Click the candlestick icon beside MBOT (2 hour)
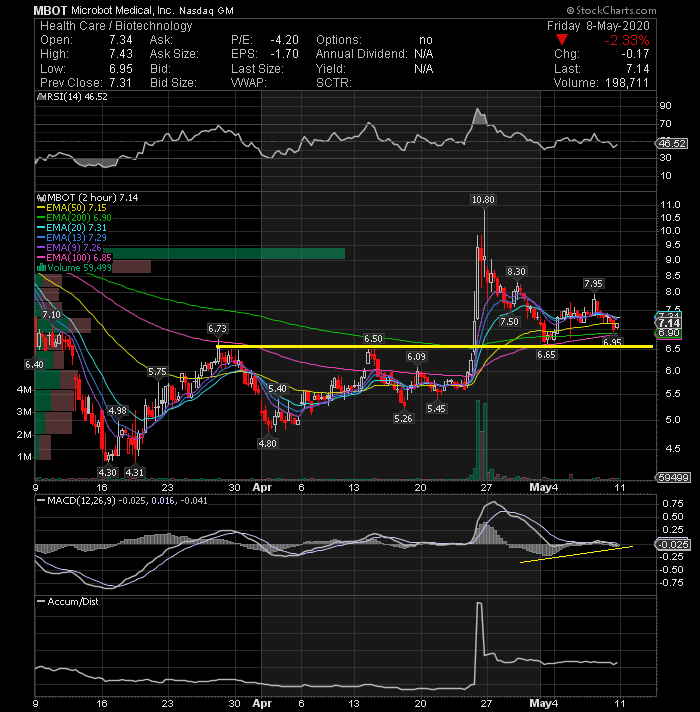 click(41, 198)
